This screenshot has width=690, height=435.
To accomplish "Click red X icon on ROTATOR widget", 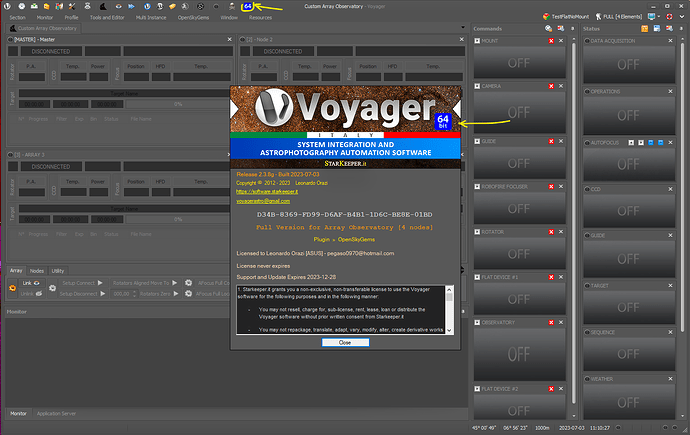I will pos(551,232).
